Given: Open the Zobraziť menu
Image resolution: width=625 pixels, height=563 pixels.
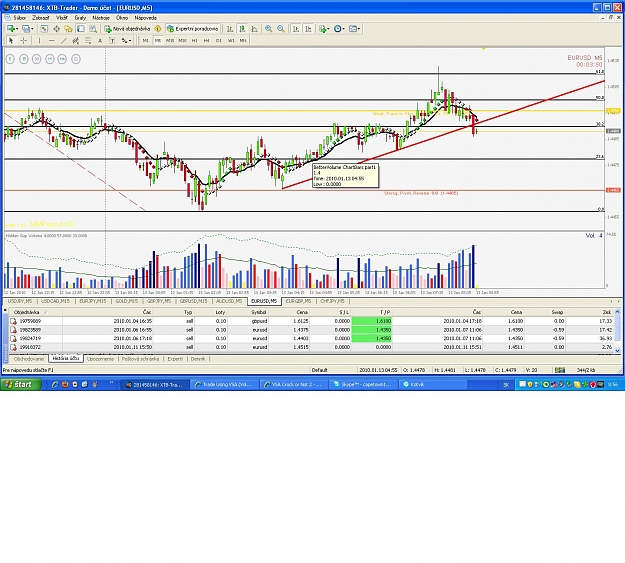Looking at the screenshot, I should tap(41, 18).
